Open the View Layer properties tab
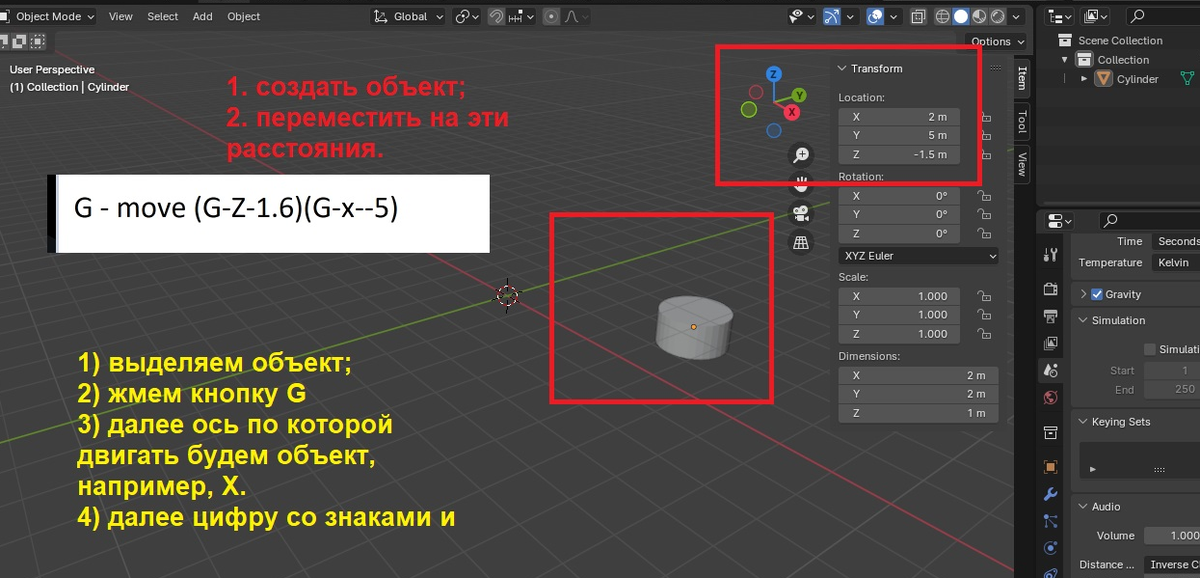1200x578 pixels. (x=1050, y=343)
